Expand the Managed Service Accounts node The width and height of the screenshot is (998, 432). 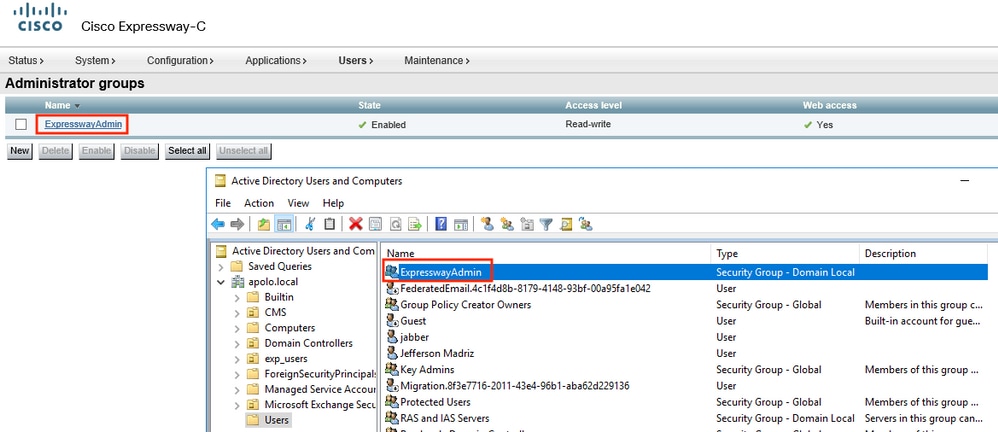[x=237, y=389]
